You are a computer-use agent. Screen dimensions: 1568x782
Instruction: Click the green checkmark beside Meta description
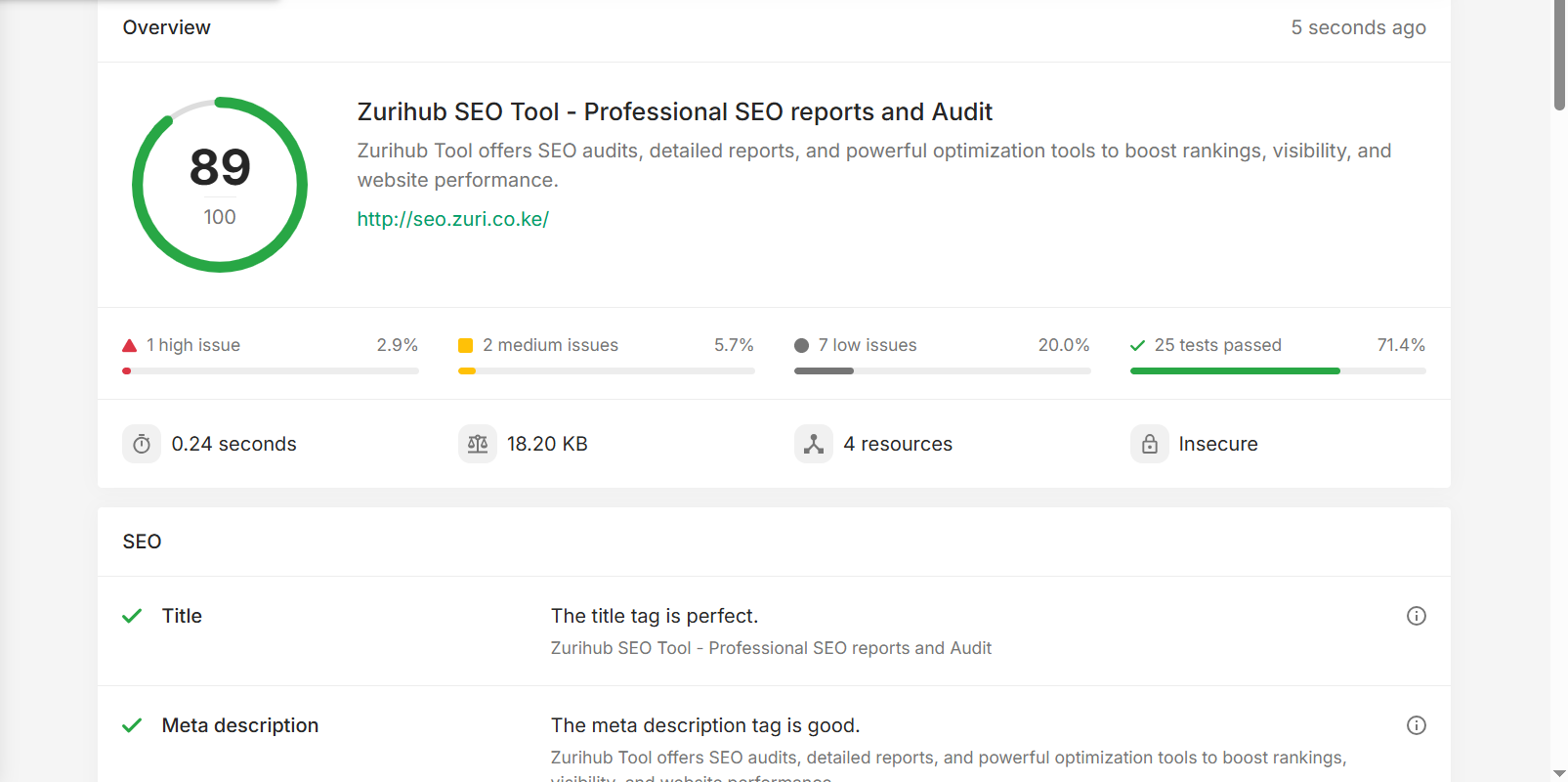tap(132, 725)
